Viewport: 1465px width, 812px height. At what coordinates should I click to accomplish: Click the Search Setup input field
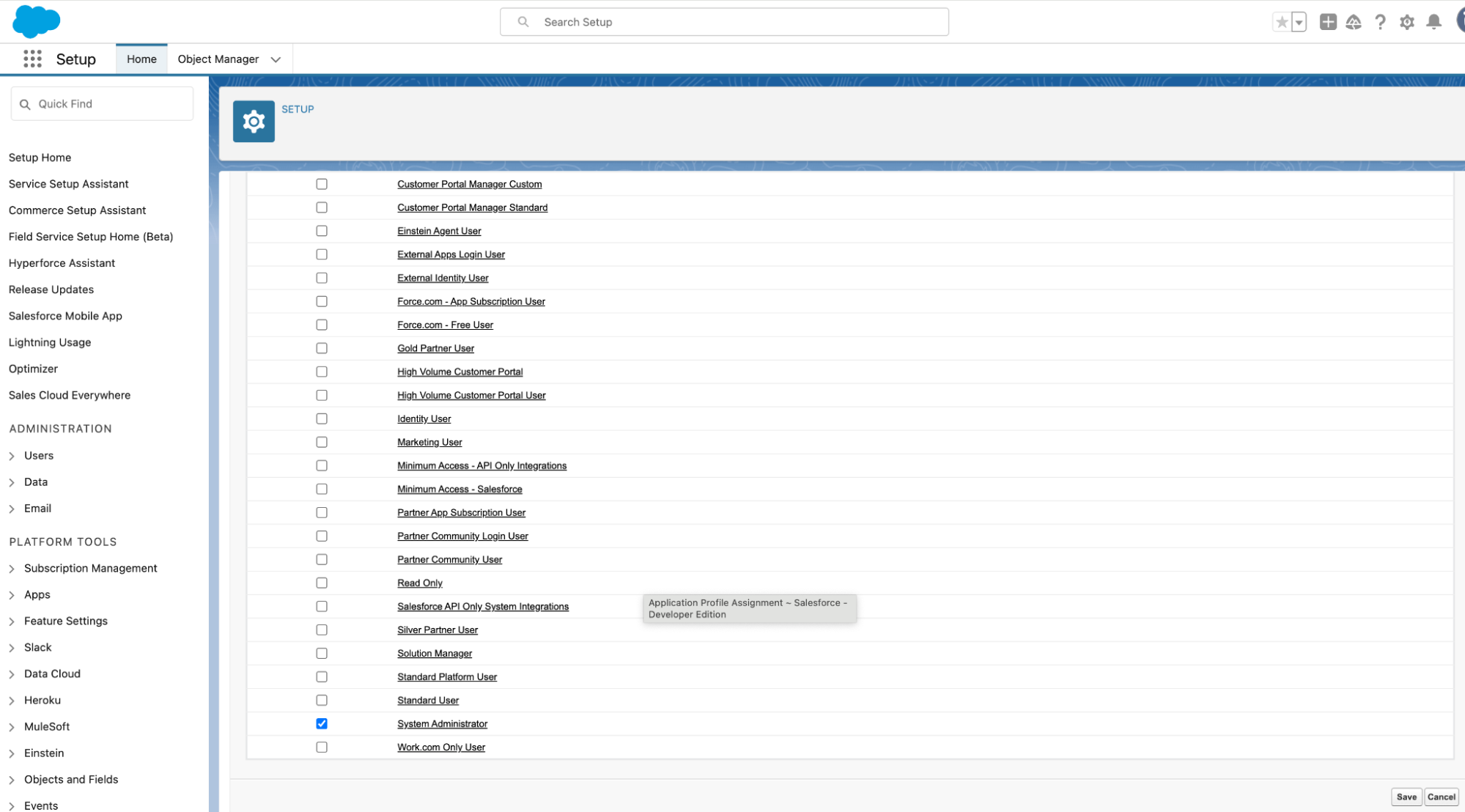[x=724, y=22]
